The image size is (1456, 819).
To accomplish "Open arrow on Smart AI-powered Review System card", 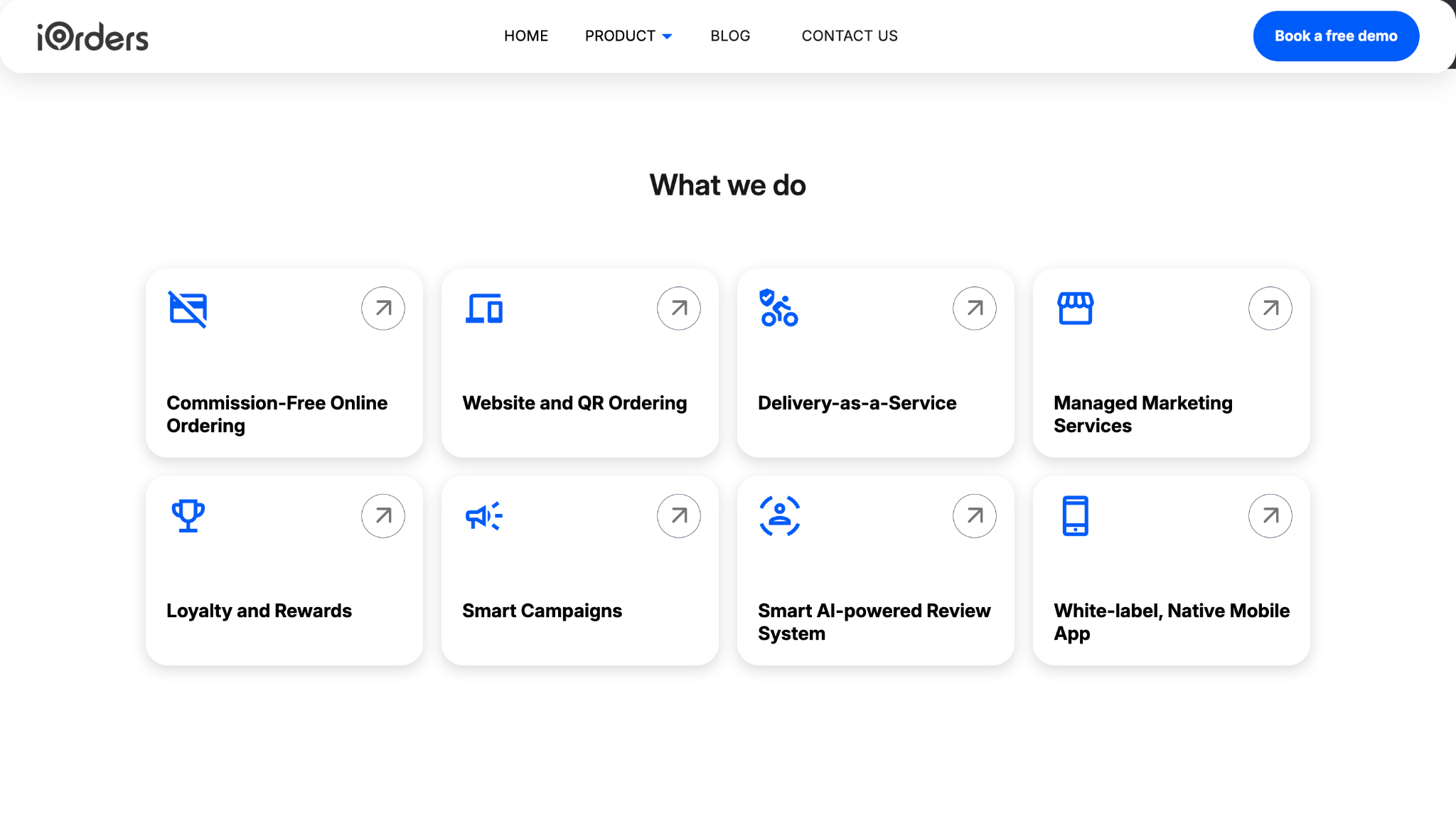I will (x=975, y=516).
